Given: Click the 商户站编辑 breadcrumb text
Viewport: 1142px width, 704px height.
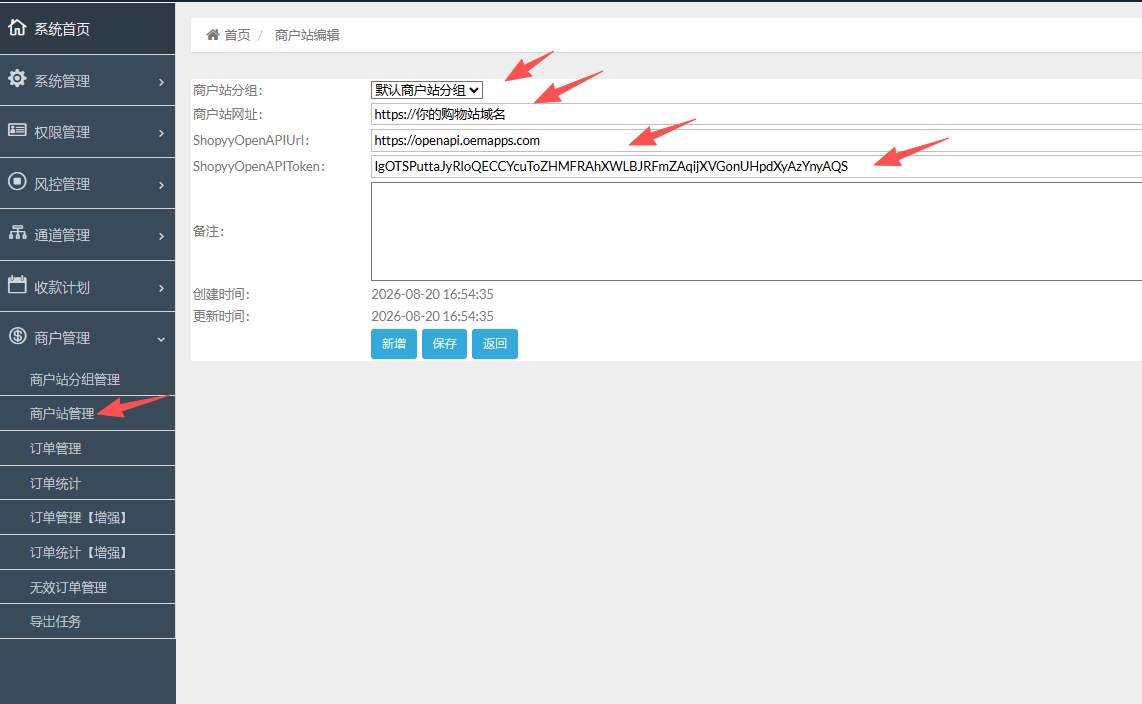Looking at the screenshot, I should [307, 35].
